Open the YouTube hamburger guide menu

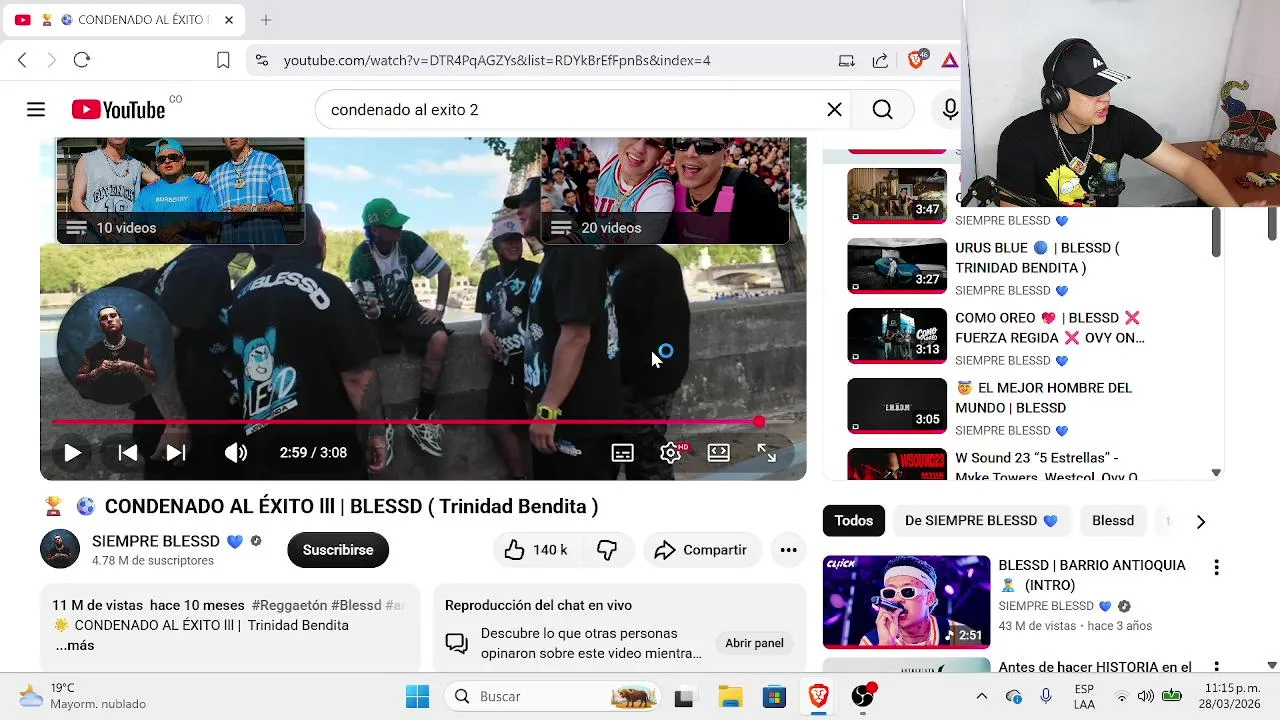(36, 110)
